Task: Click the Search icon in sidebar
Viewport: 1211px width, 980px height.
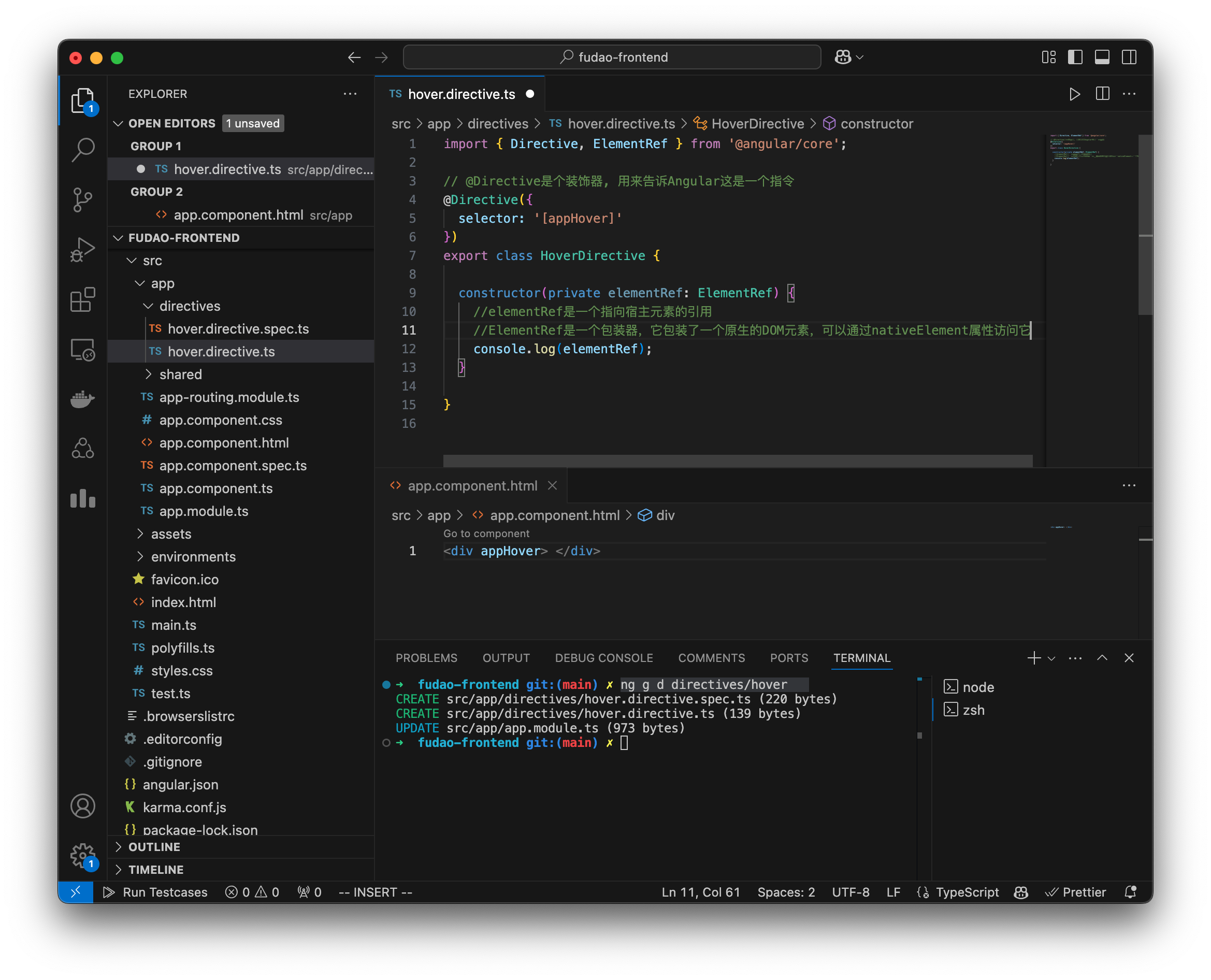Action: pos(83,147)
